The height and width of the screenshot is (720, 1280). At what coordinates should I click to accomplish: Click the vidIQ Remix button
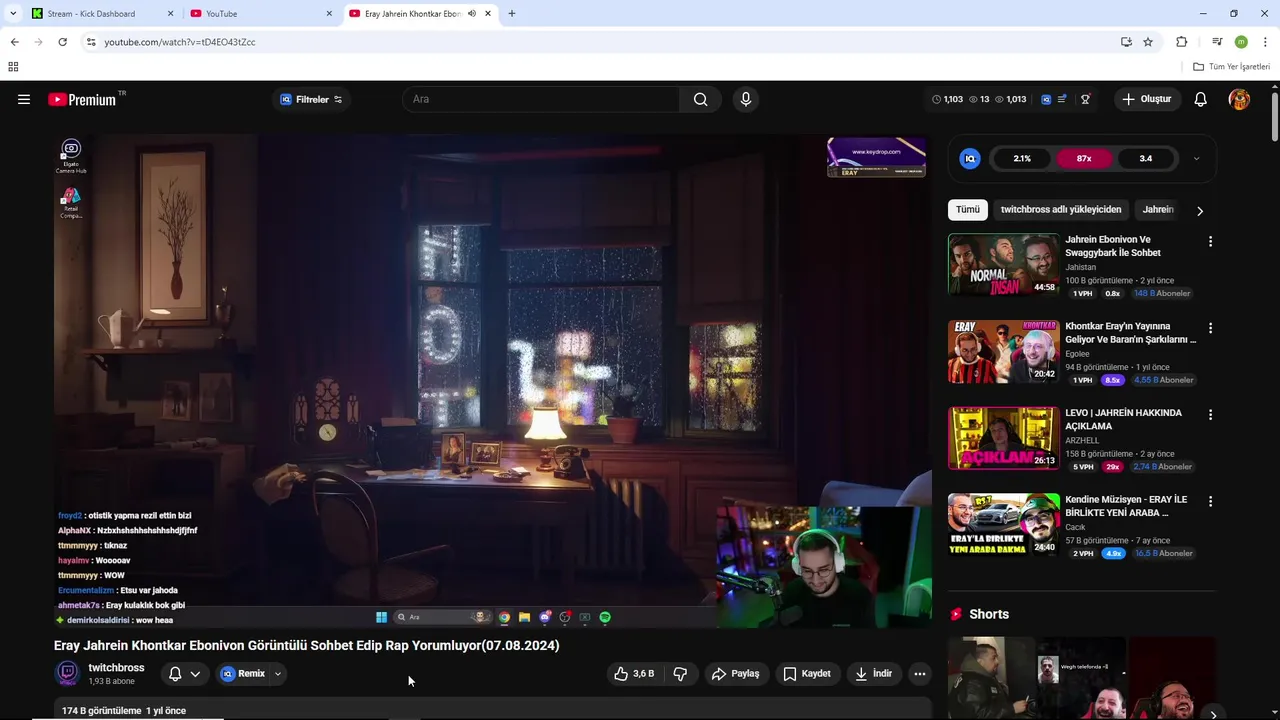point(243,674)
